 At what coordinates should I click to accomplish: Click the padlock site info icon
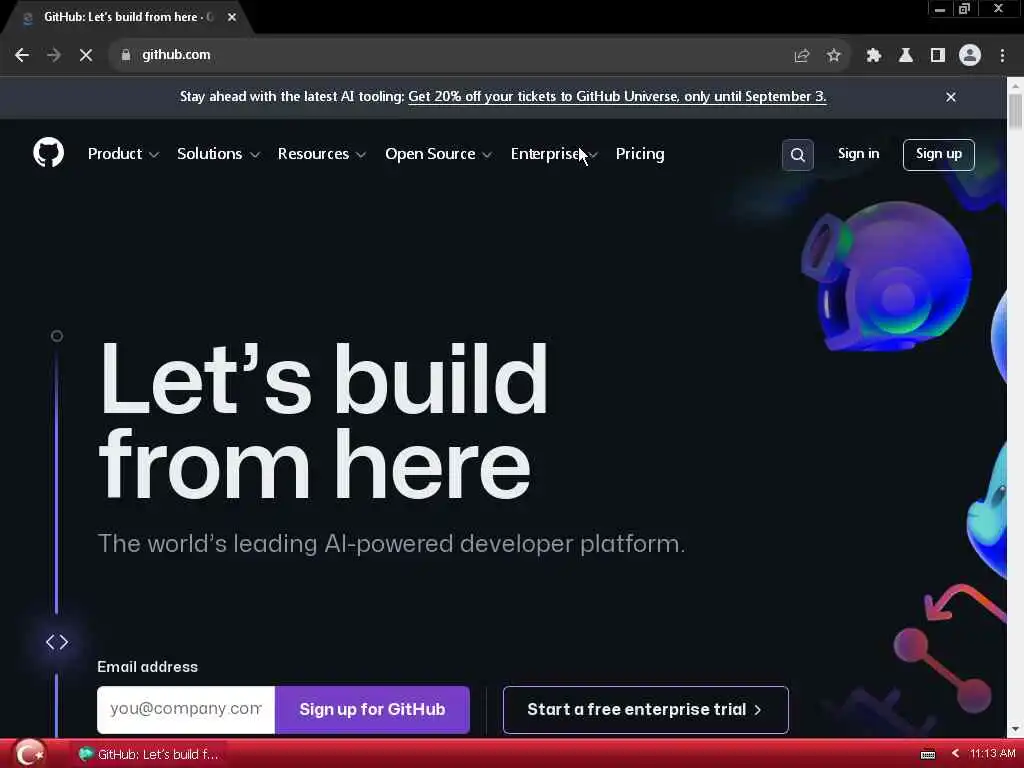[x=126, y=55]
